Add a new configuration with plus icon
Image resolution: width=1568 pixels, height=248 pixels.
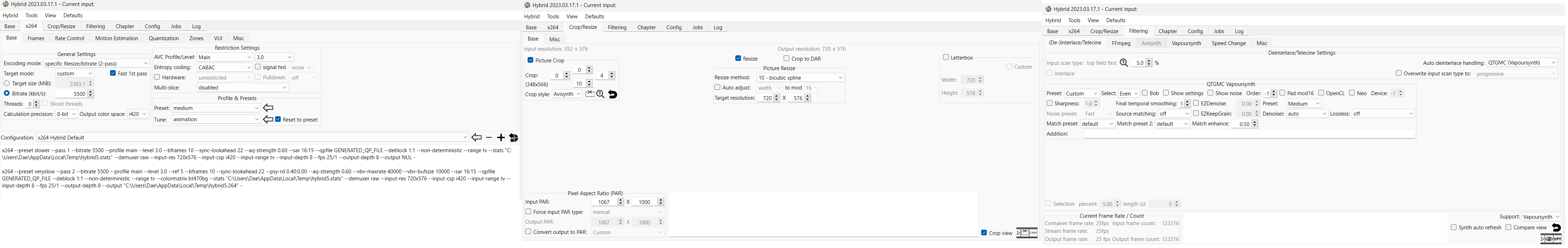pyautogui.click(x=501, y=138)
